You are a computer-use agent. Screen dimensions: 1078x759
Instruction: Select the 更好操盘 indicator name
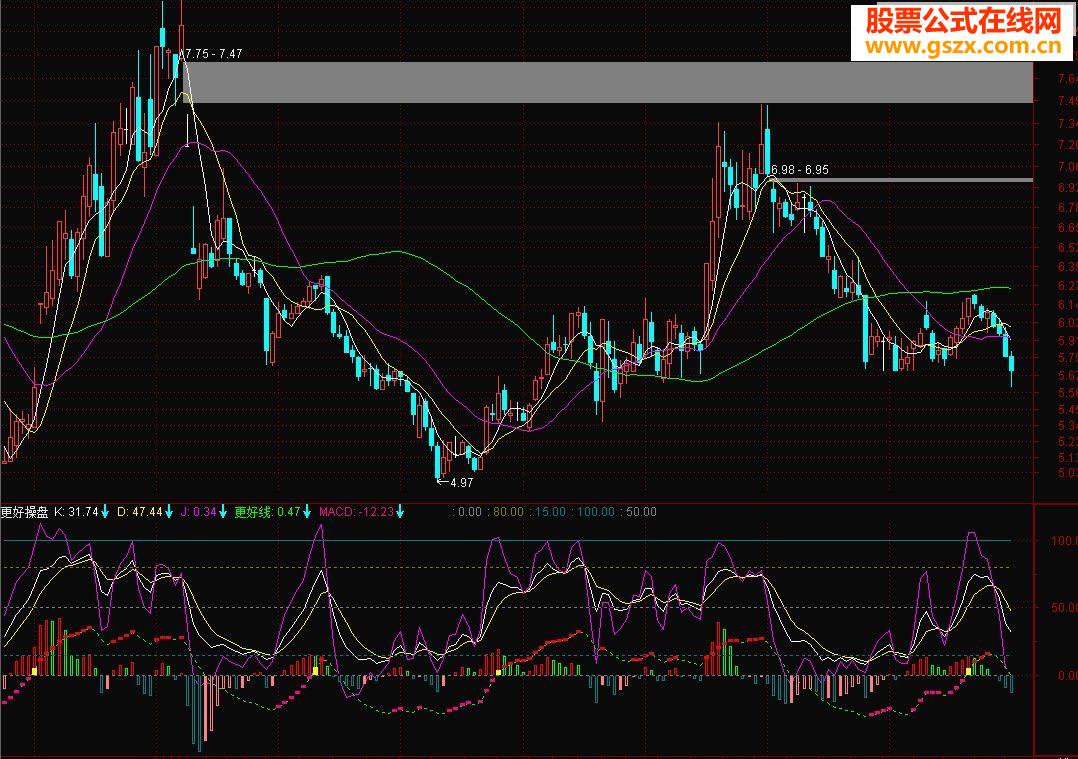click(24, 512)
